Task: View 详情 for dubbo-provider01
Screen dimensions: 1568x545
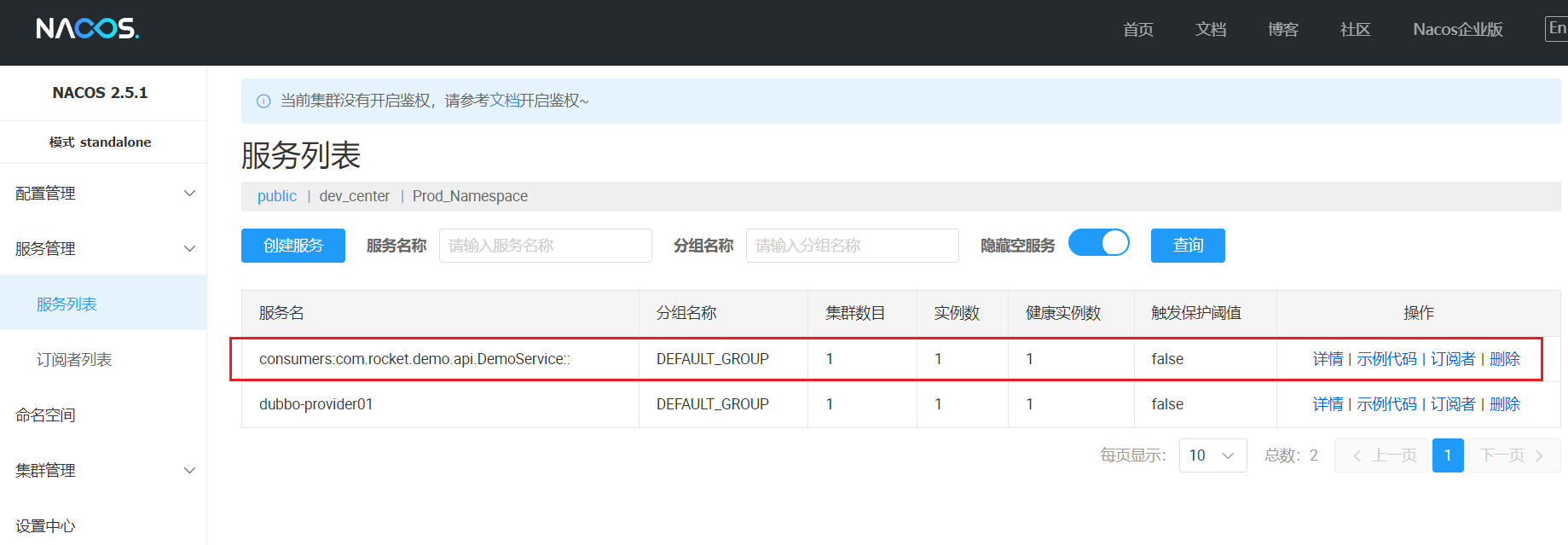Action: (x=1327, y=404)
